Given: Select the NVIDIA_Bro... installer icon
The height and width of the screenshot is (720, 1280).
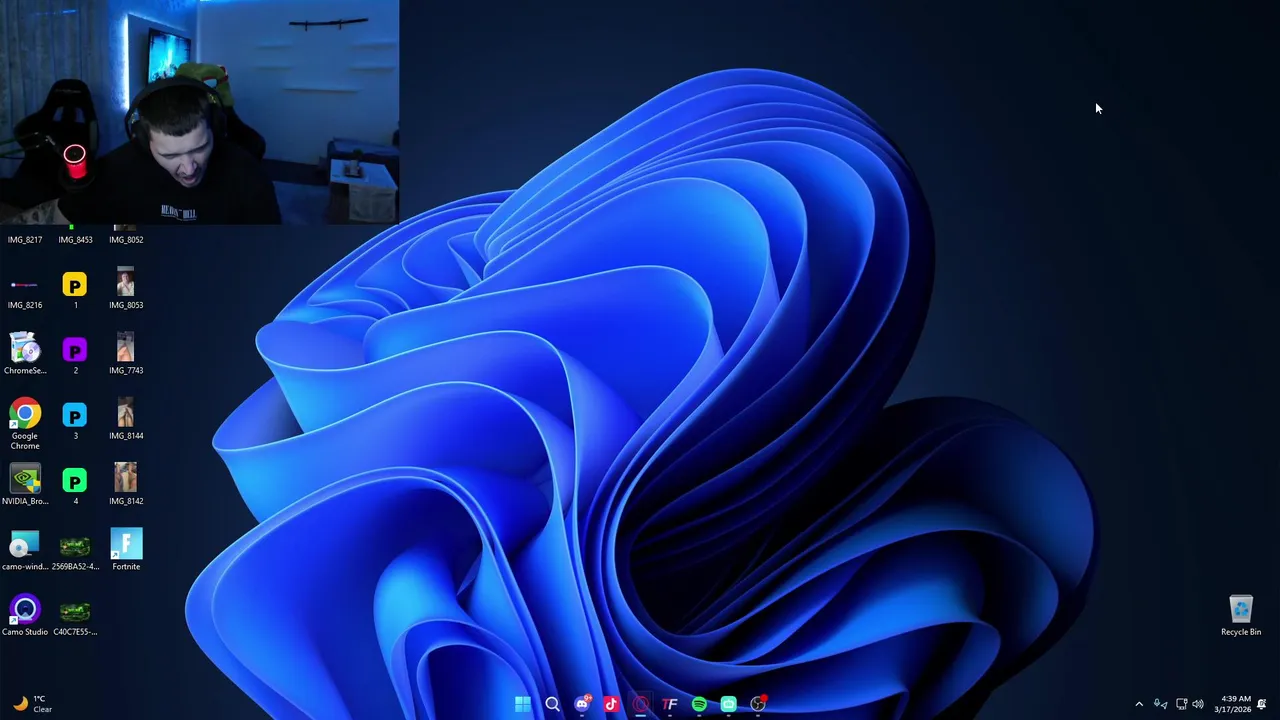Looking at the screenshot, I should click(25, 480).
